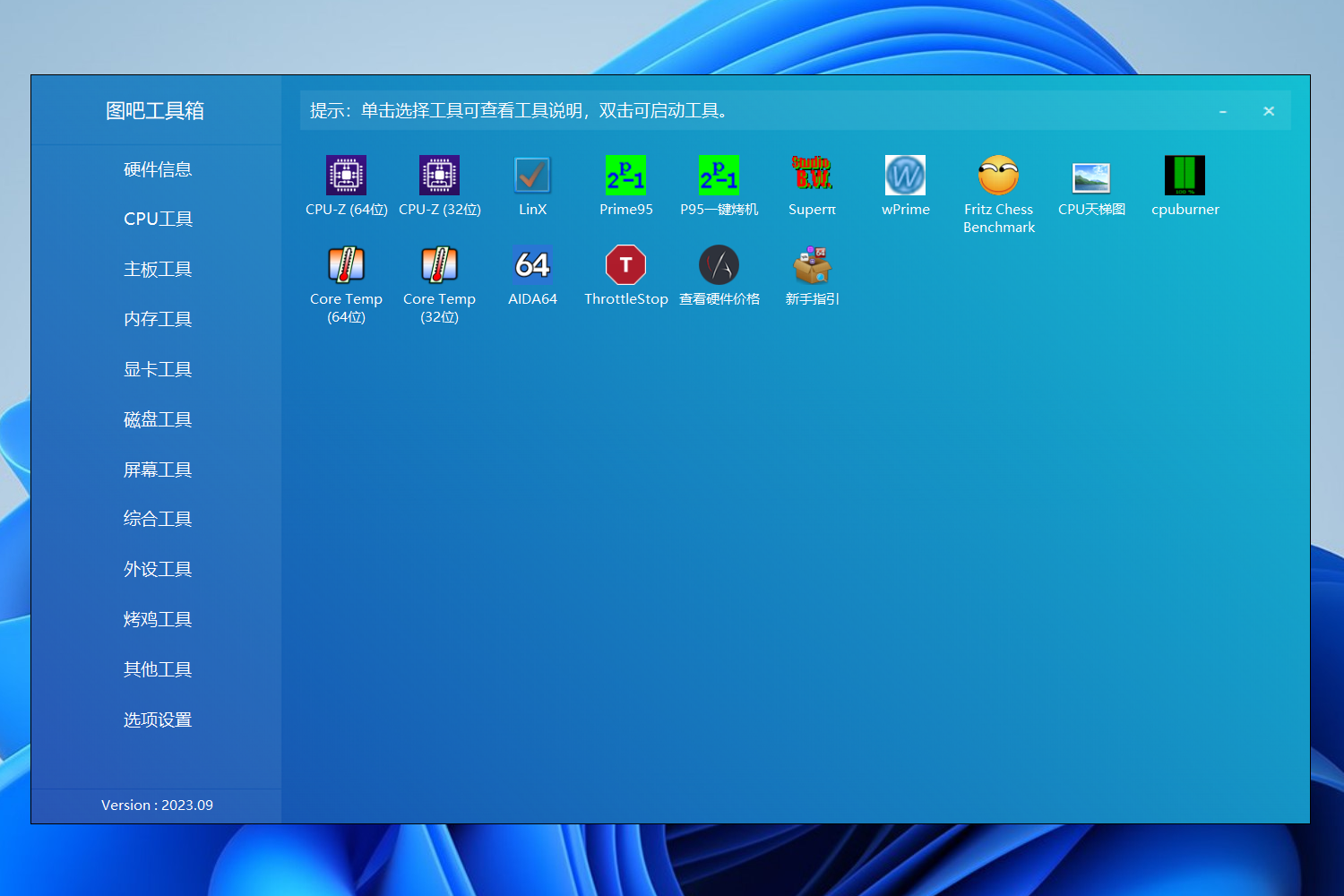This screenshot has height=896, width=1344.
Task: Open the 内存工具 category
Action: click(158, 319)
